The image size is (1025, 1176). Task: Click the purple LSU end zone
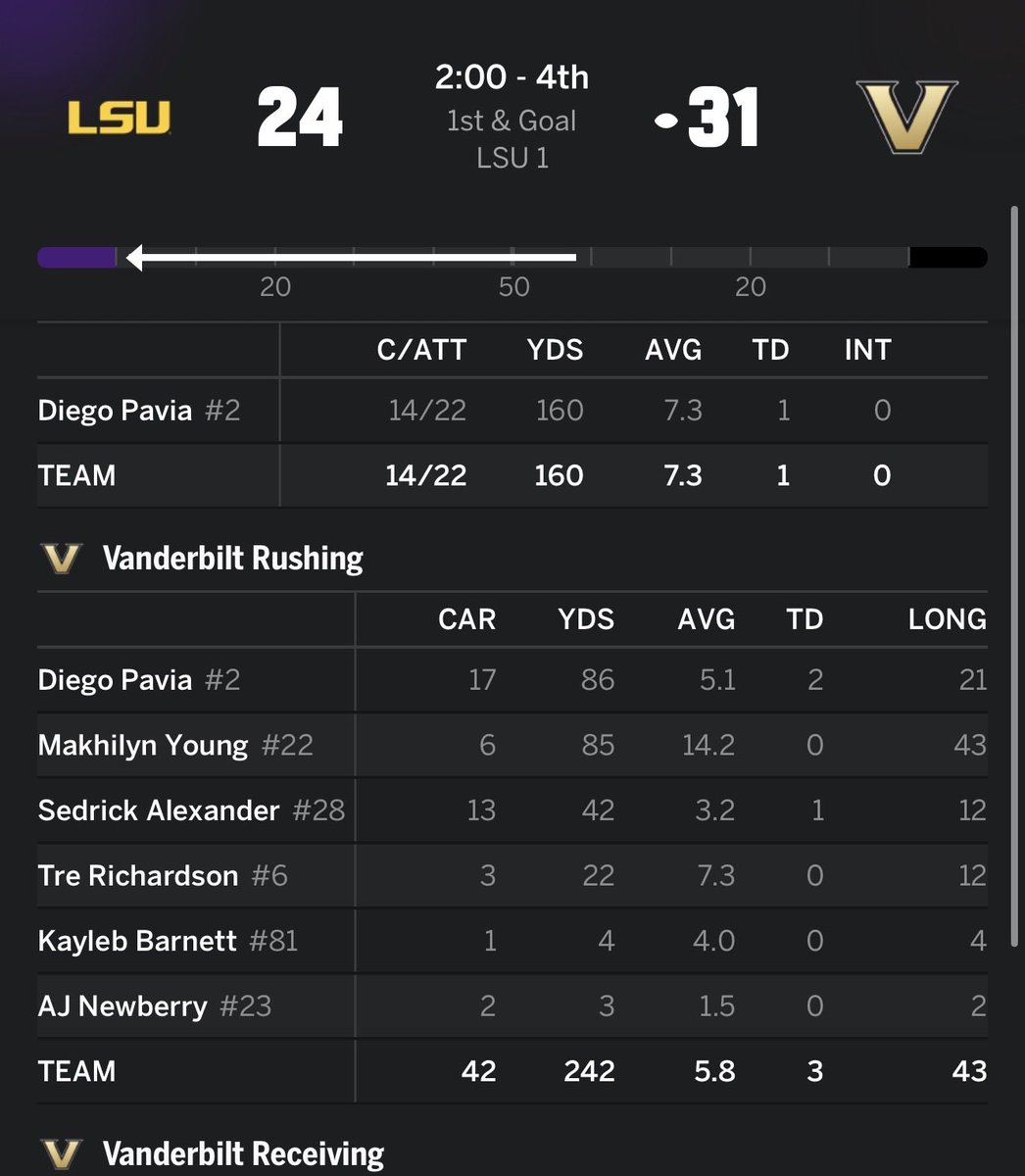(x=76, y=258)
